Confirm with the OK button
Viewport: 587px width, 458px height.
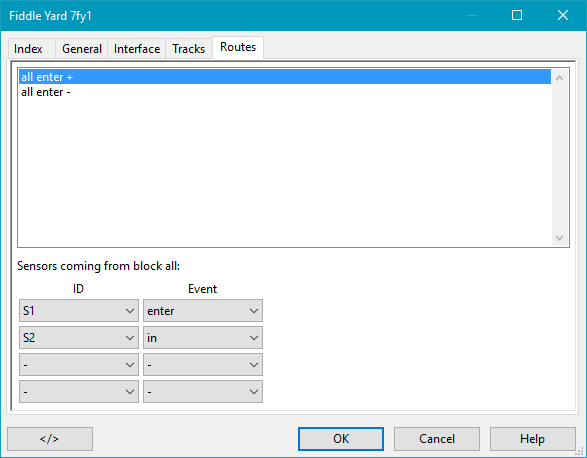pos(341,439)
